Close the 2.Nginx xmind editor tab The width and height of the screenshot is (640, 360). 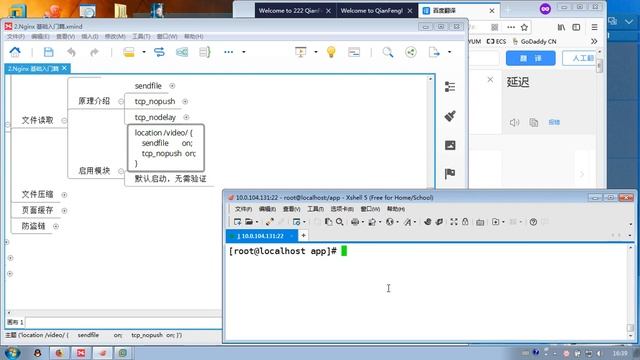click(64, 68)
